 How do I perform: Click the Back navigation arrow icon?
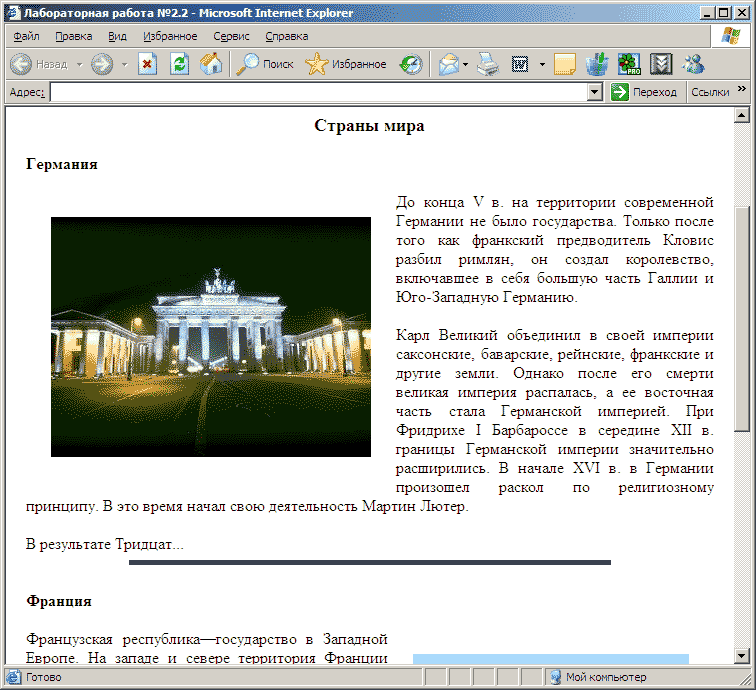pos(20,64)
